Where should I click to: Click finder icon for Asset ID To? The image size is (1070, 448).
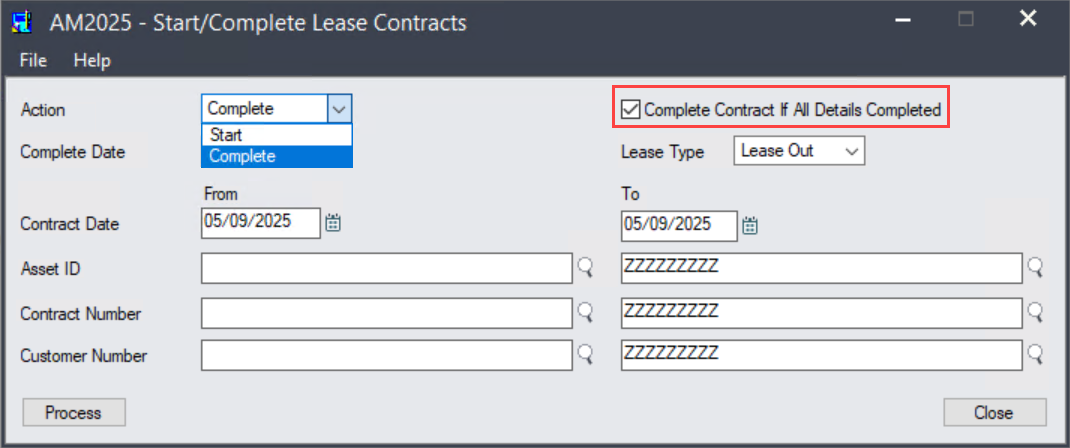[1035, 268]
